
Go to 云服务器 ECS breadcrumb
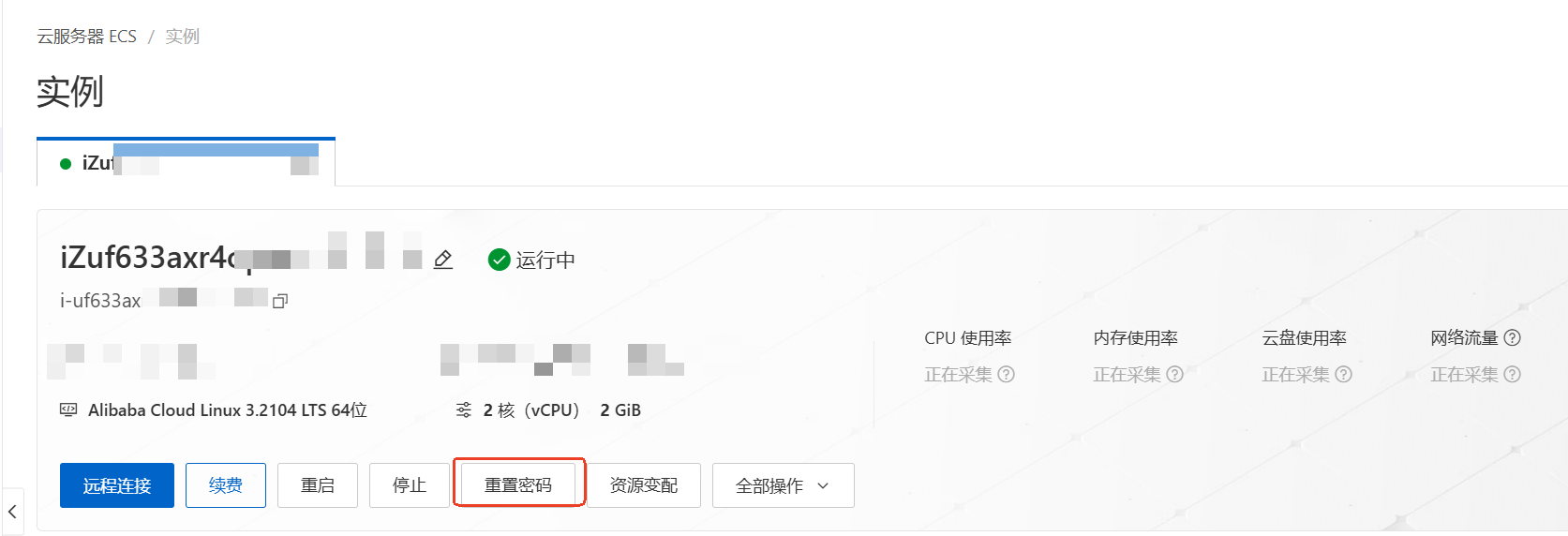pos(86,37)
